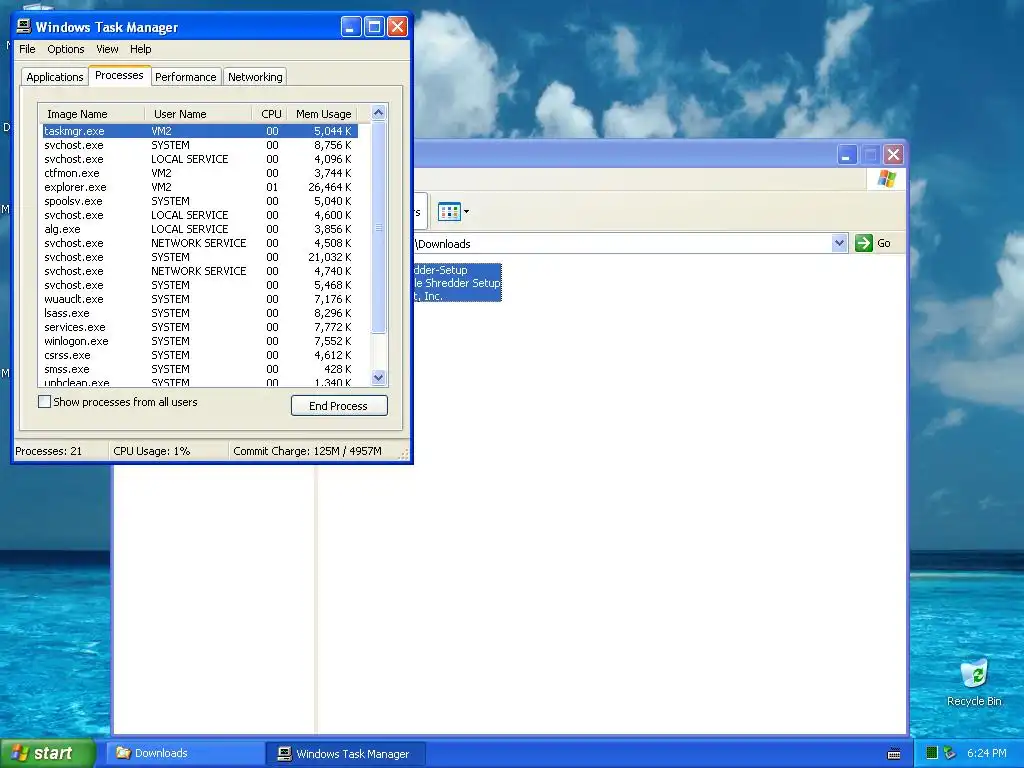Screen dimensions: 1024x768
Task: Minimize the Downloads window
Action: (847, 155)
